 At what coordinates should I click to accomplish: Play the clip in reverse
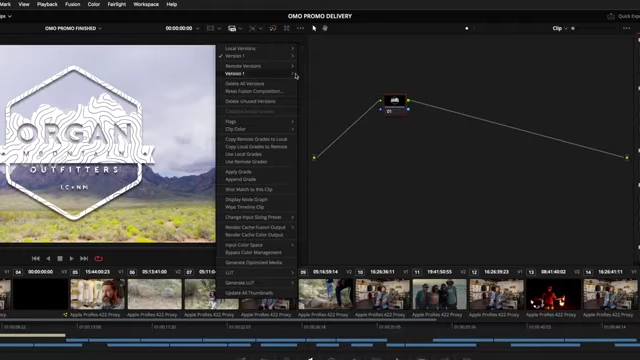click(48, 259)
